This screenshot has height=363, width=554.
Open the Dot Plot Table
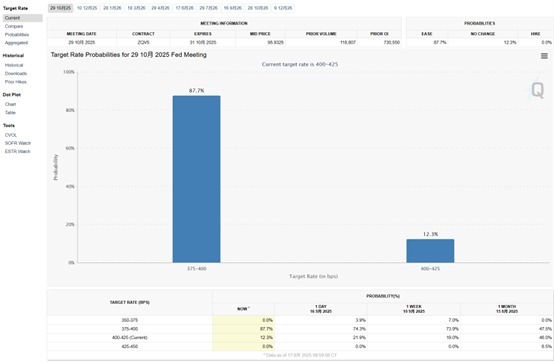click(10, 113)
